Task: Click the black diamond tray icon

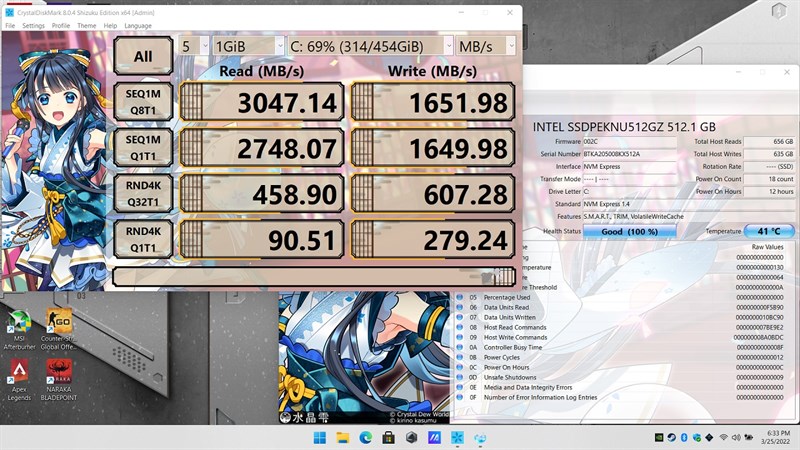Action: [x=709, y=438]
